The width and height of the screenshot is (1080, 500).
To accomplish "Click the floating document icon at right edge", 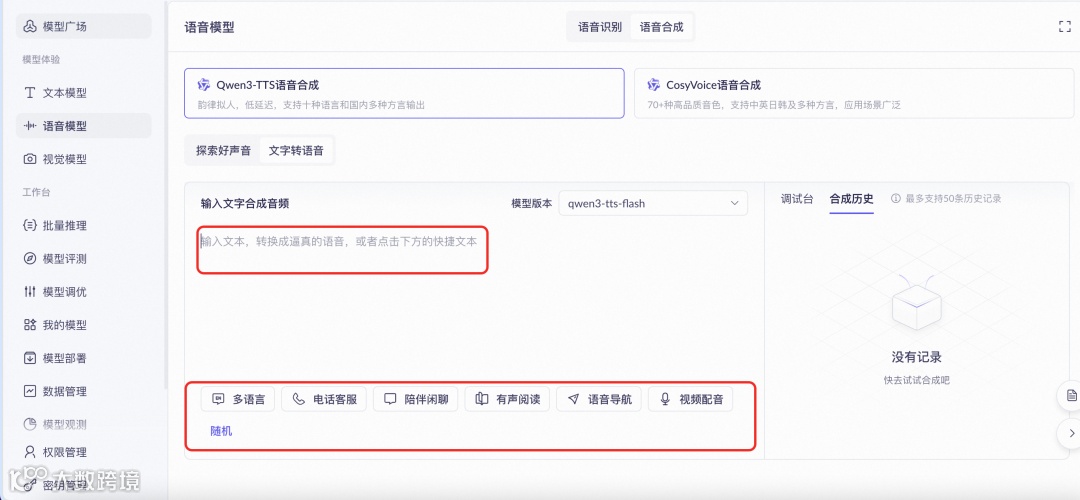I will [1070, 395].
